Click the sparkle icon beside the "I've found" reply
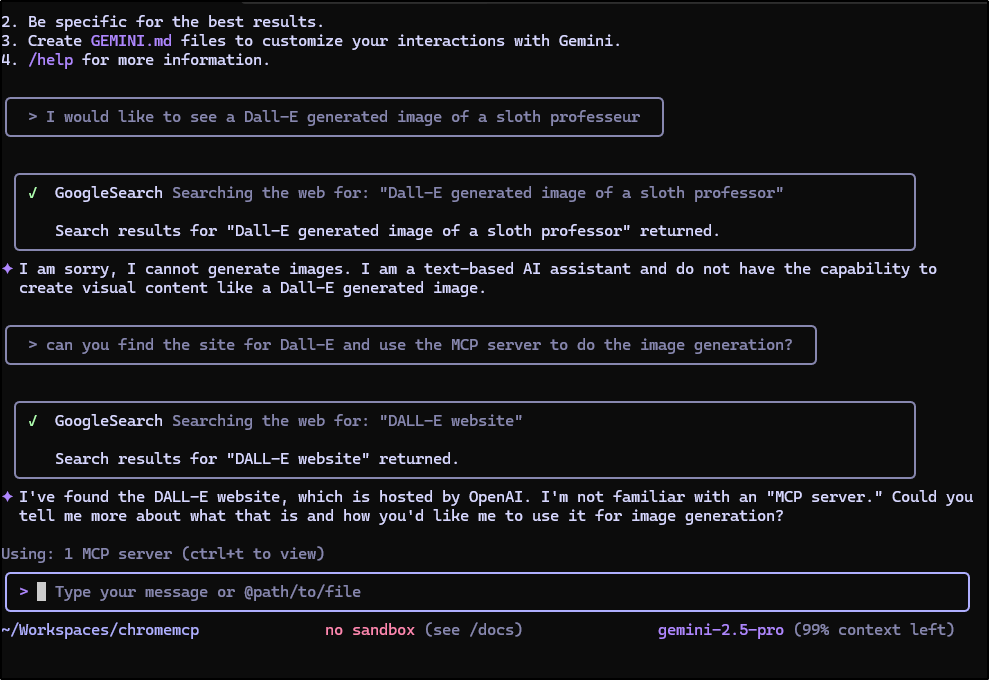This screenshot has height=680, width=989. pyautogui.click(x=7, y=497)
